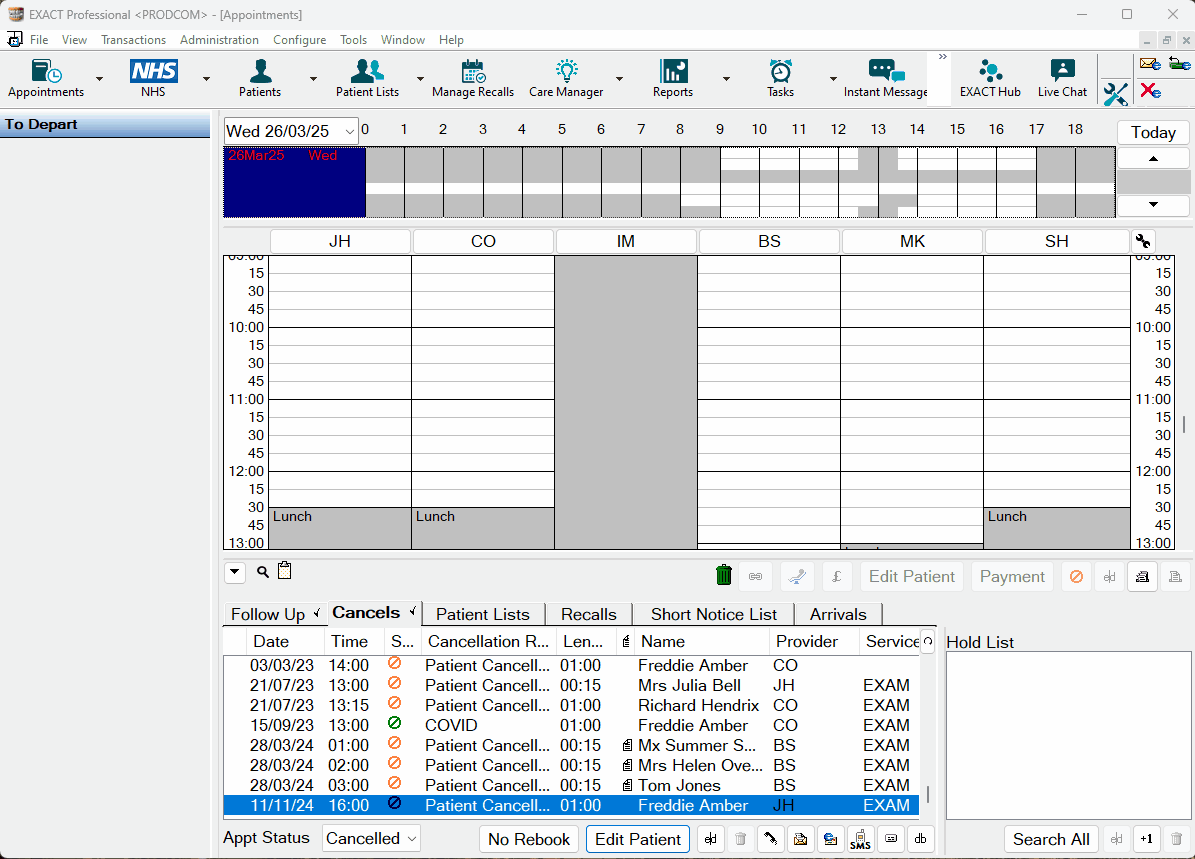Click the chain link icon button
Image resolution: width=1195 pixels, height=859 pixels.
[755, 576]
